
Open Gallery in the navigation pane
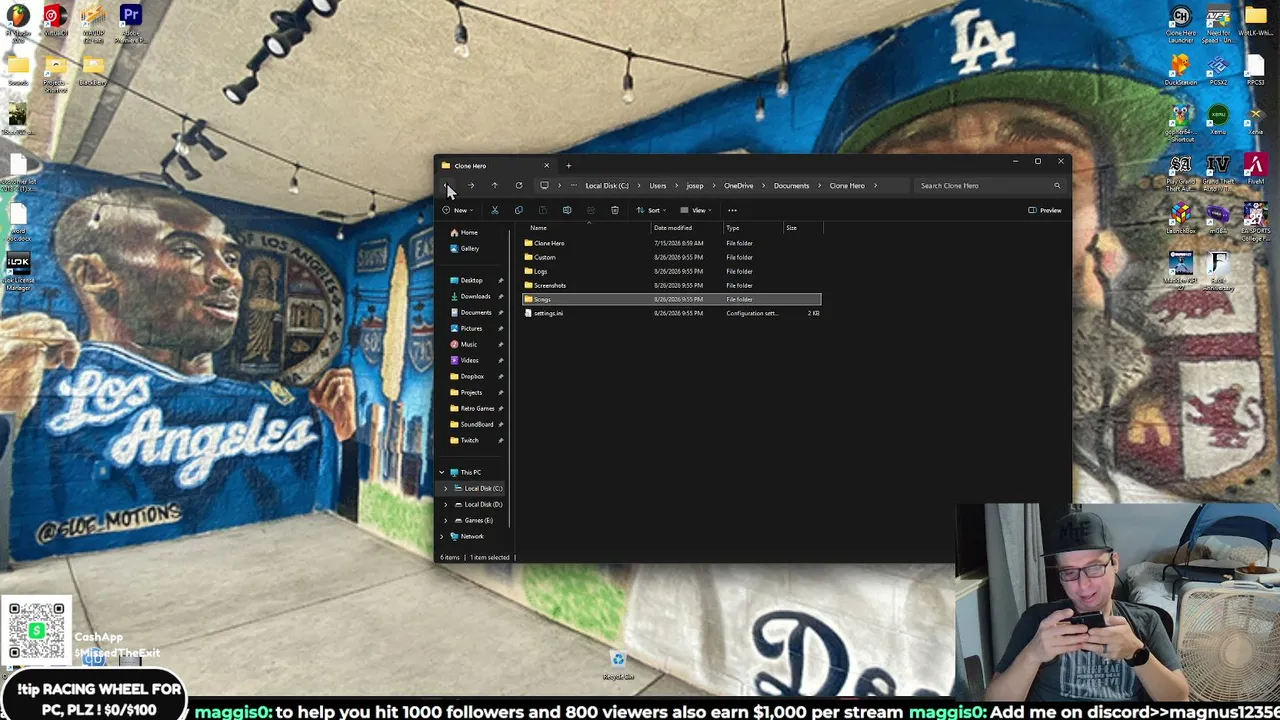(469, 248)
